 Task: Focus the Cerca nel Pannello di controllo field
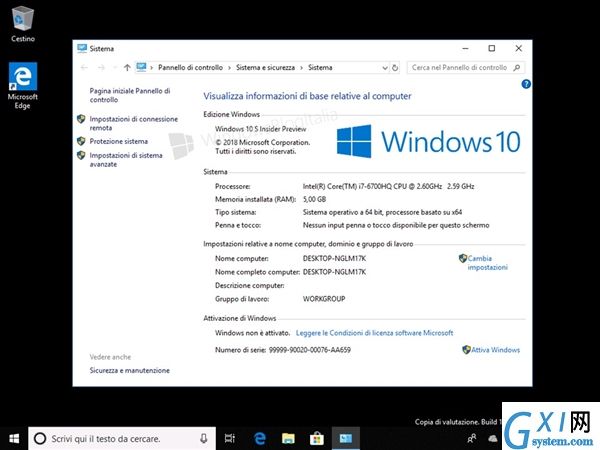pos(466,68)
